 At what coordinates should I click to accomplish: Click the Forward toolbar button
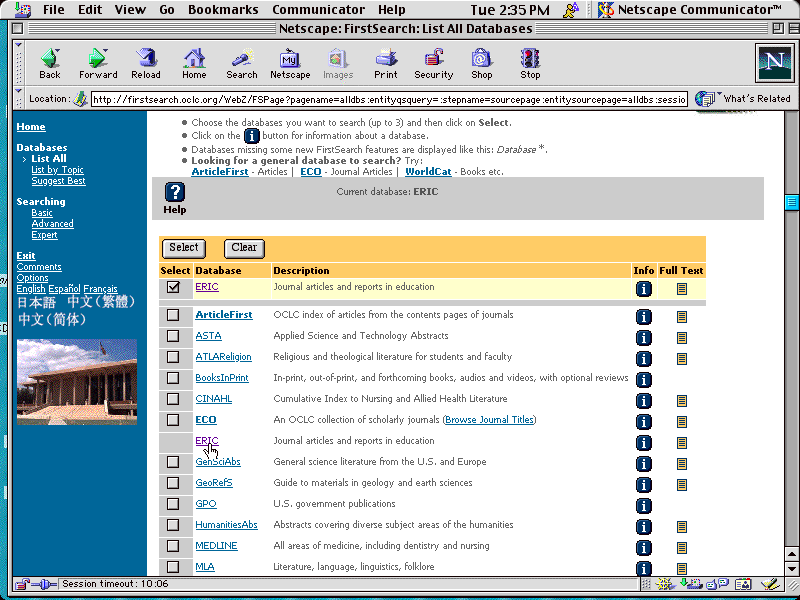pos(98,64)
